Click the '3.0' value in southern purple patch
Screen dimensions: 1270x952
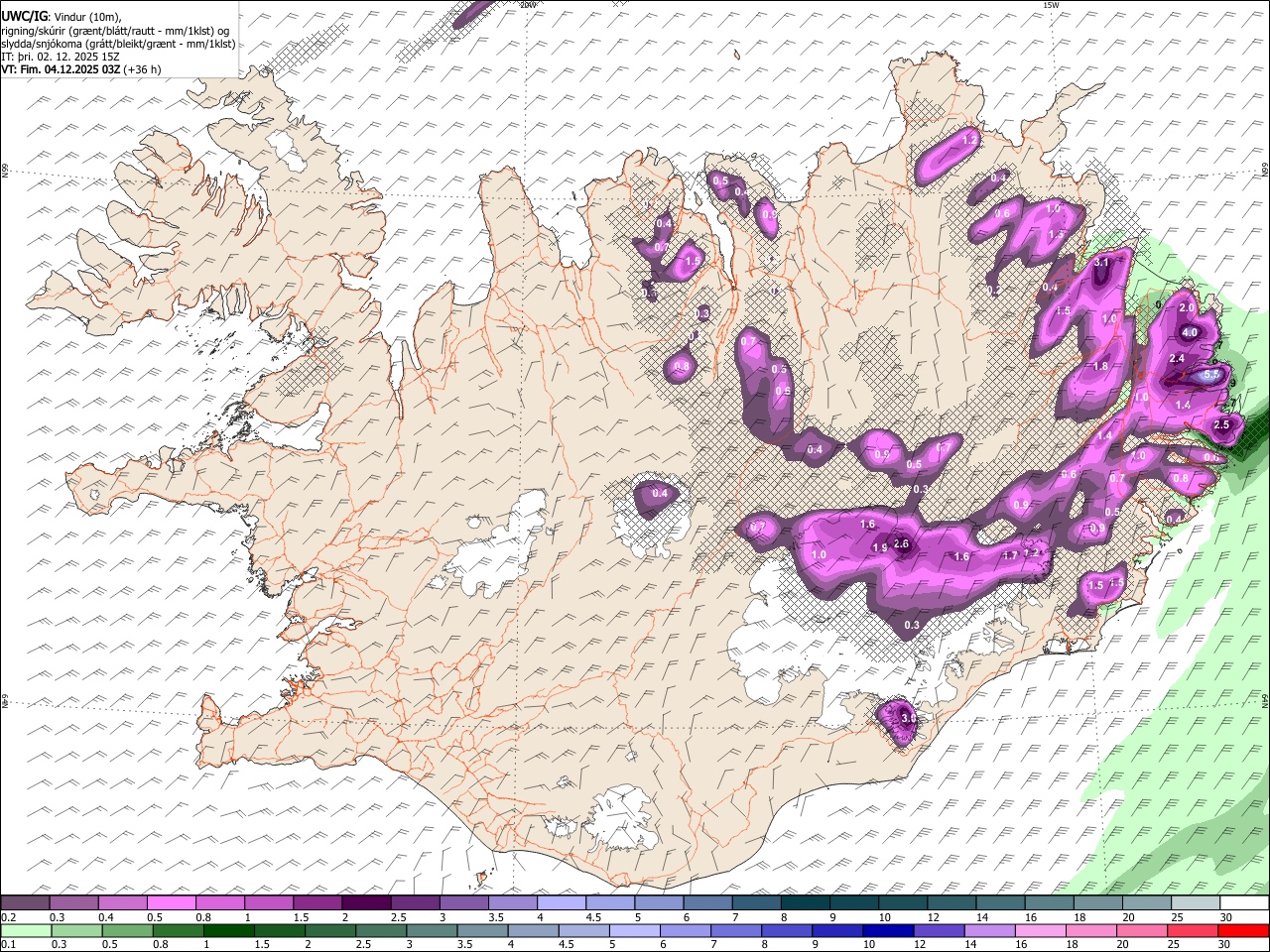click(908, 717)
